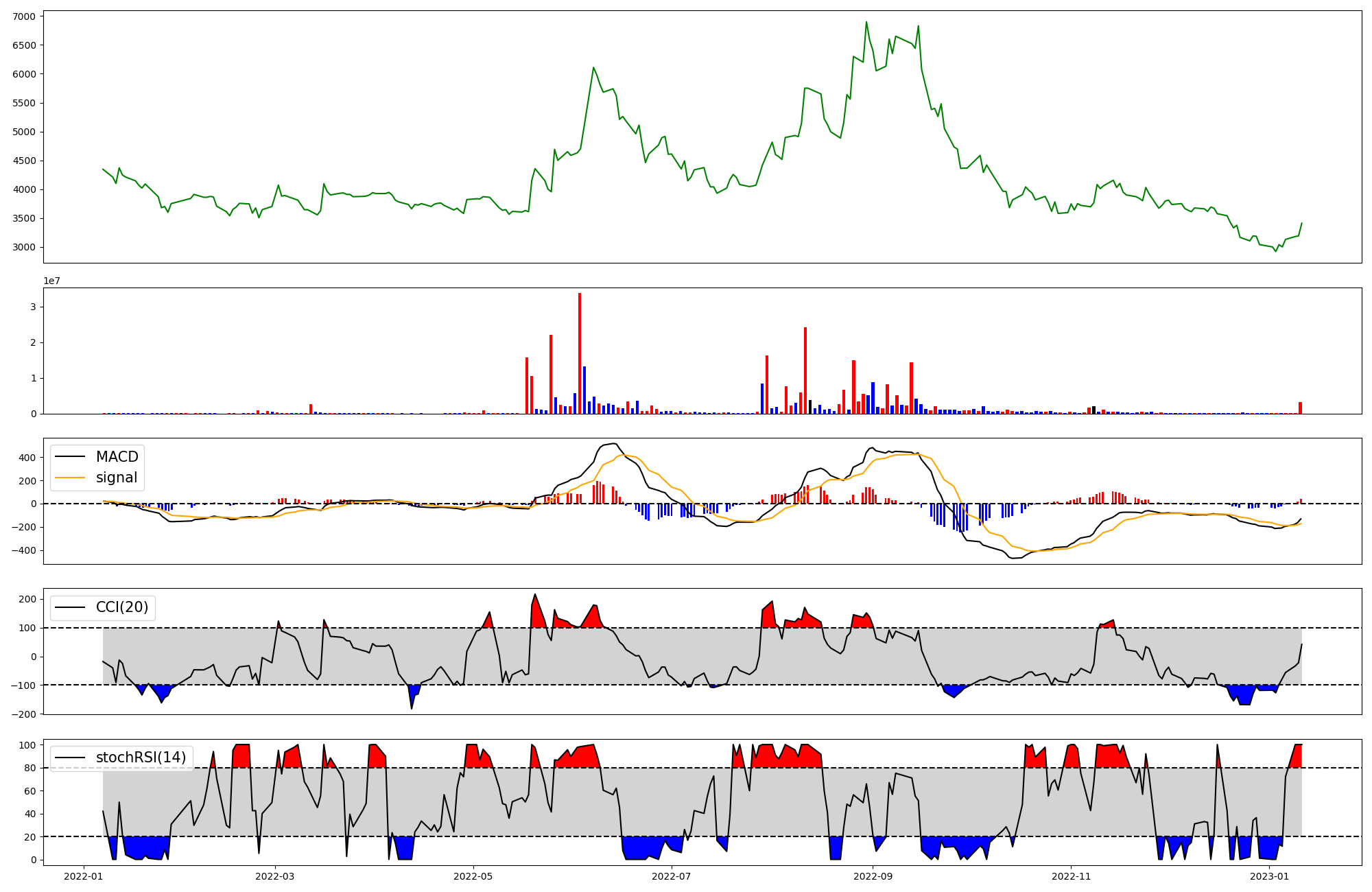Click the price peak near 6900
This screenshot has height=892, width=1372.
(866, 23)
